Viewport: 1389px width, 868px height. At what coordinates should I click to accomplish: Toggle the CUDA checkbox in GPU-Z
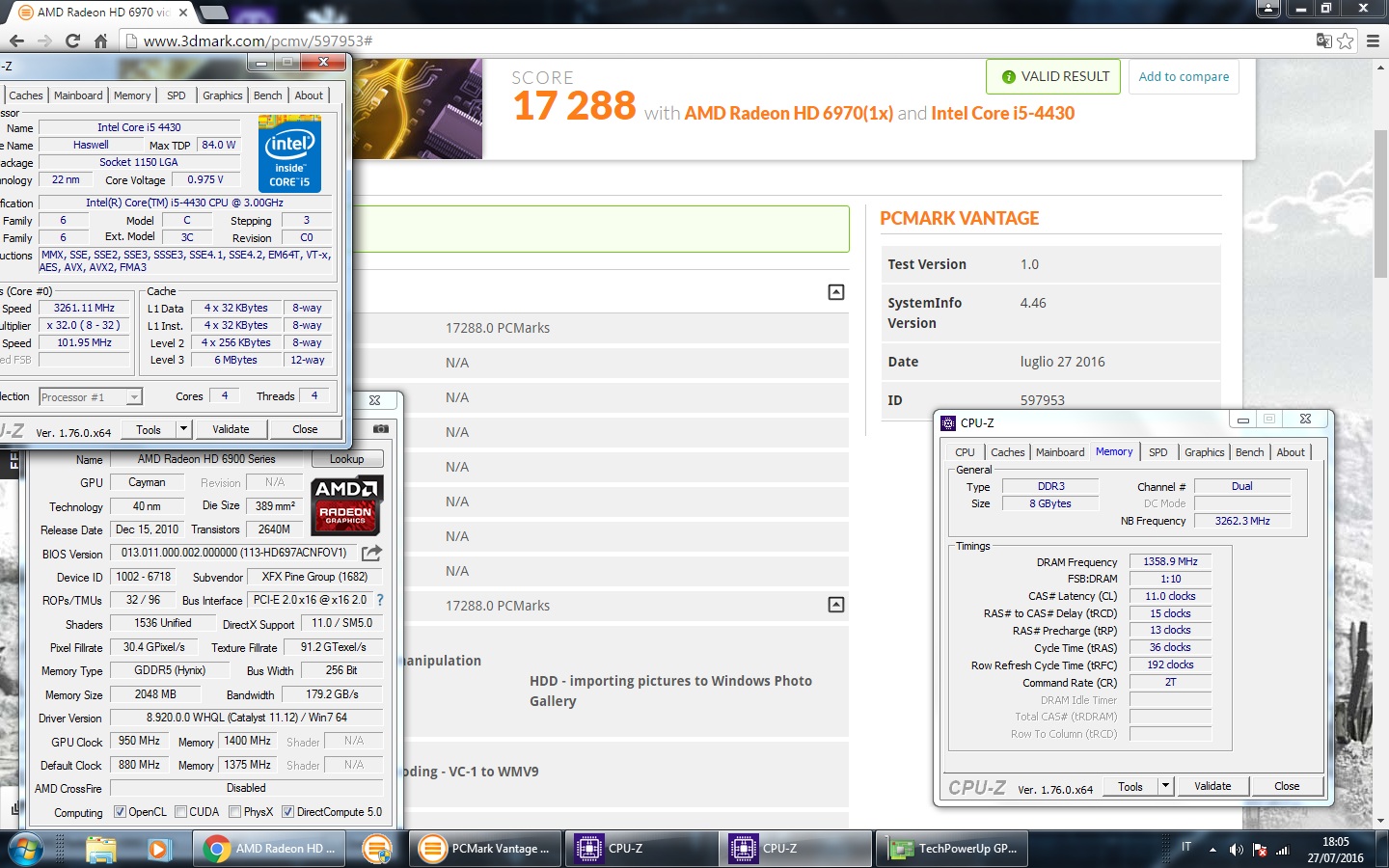pyautogui.click(x=181, y=812)
